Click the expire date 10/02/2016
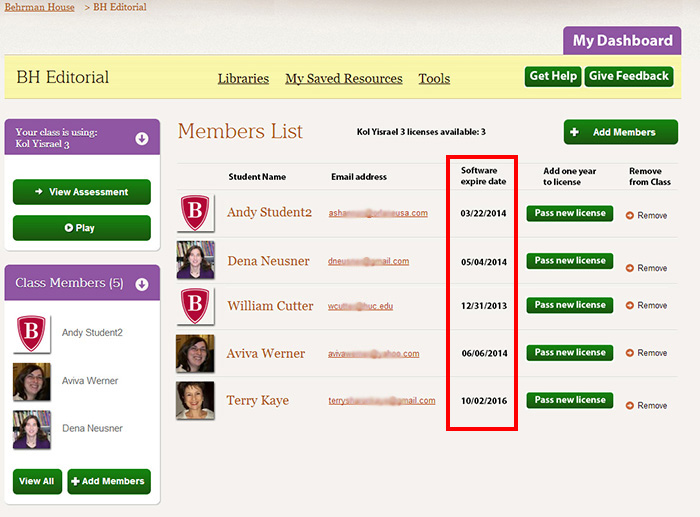Viewport: 700px width, 517px height. [484, 401]
